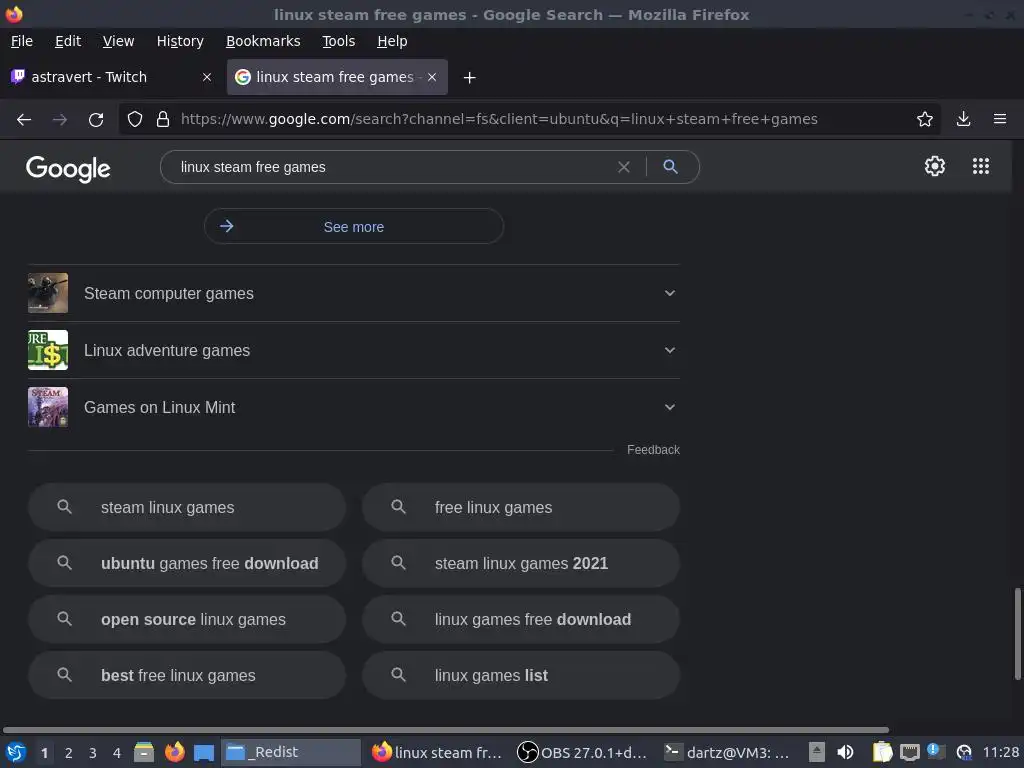Open the notification tray icon with badge
The image size is (1024, 768).
click(x=936, y=752)
